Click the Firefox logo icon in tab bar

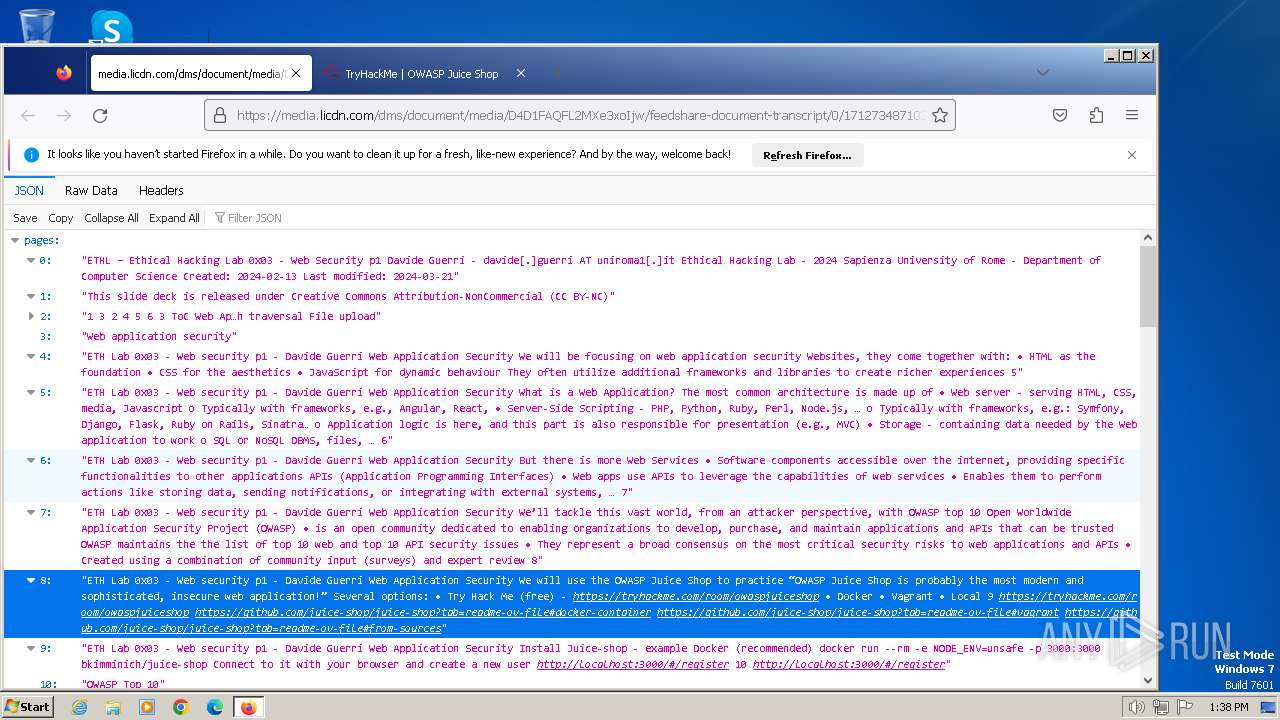(x=64, y=73)
